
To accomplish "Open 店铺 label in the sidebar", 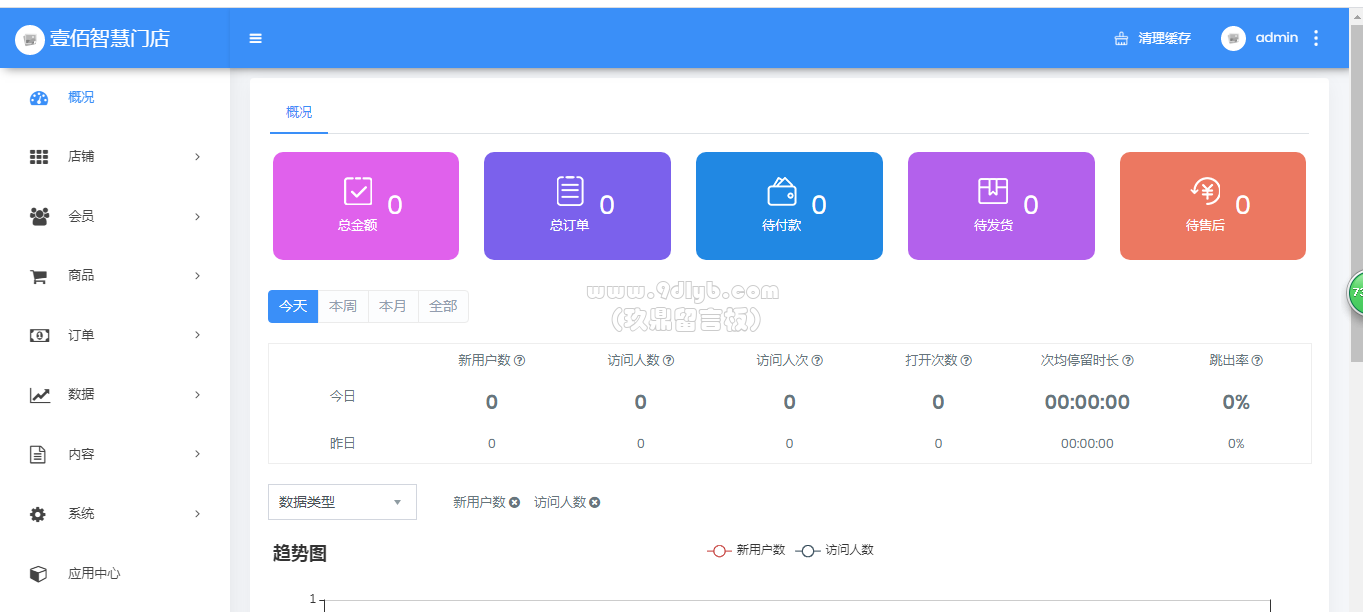I will point(81,157).
